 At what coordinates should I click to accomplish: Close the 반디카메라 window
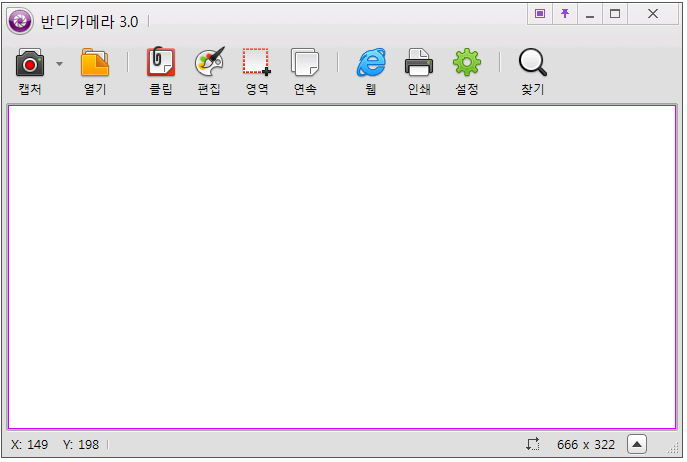pyautogui.click(x=653, y=14)
